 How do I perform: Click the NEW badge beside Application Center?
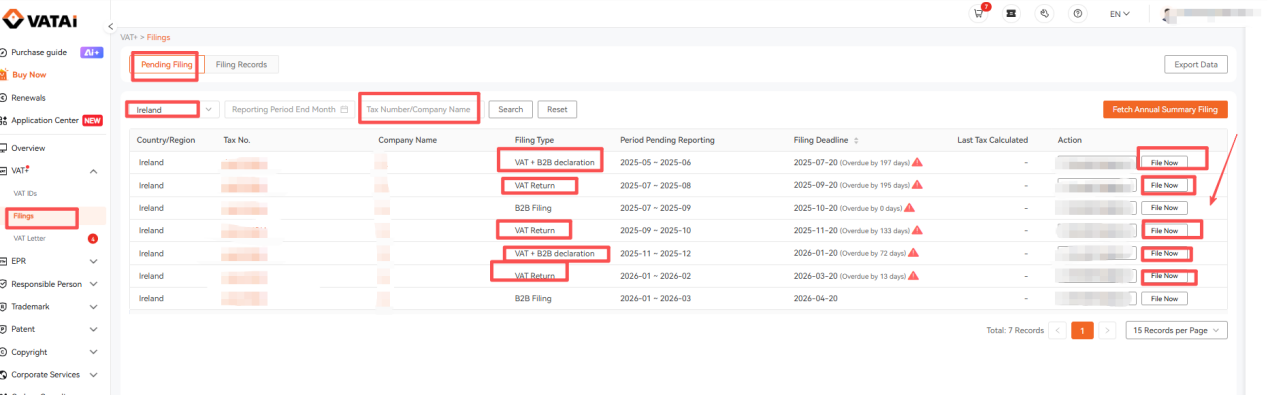click(93, 121)
